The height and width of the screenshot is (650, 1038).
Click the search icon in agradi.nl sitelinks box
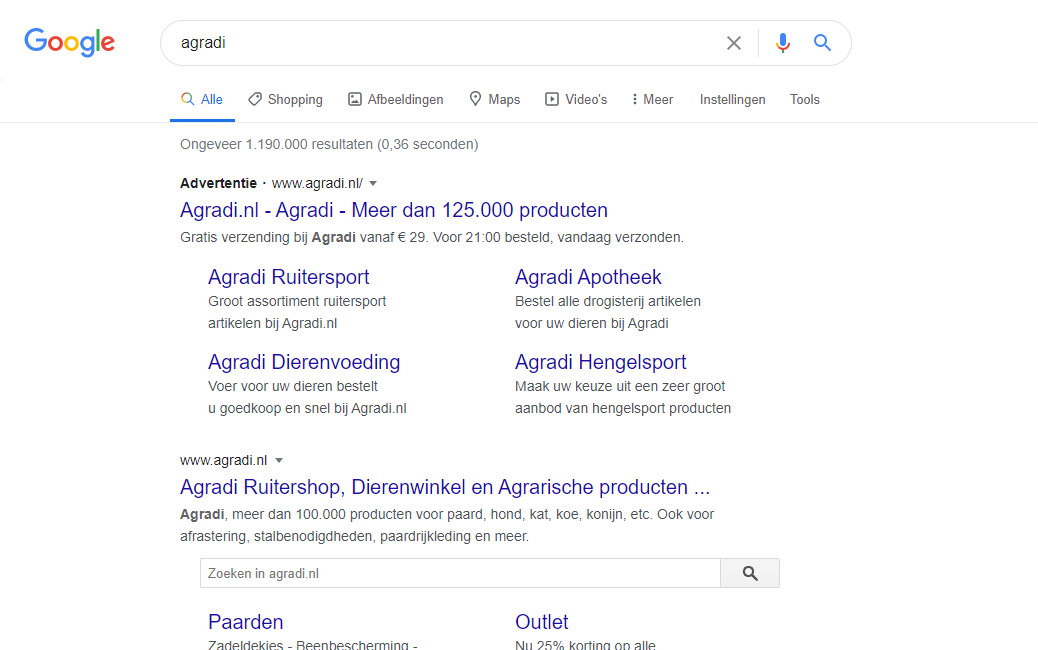click(750, 573)
